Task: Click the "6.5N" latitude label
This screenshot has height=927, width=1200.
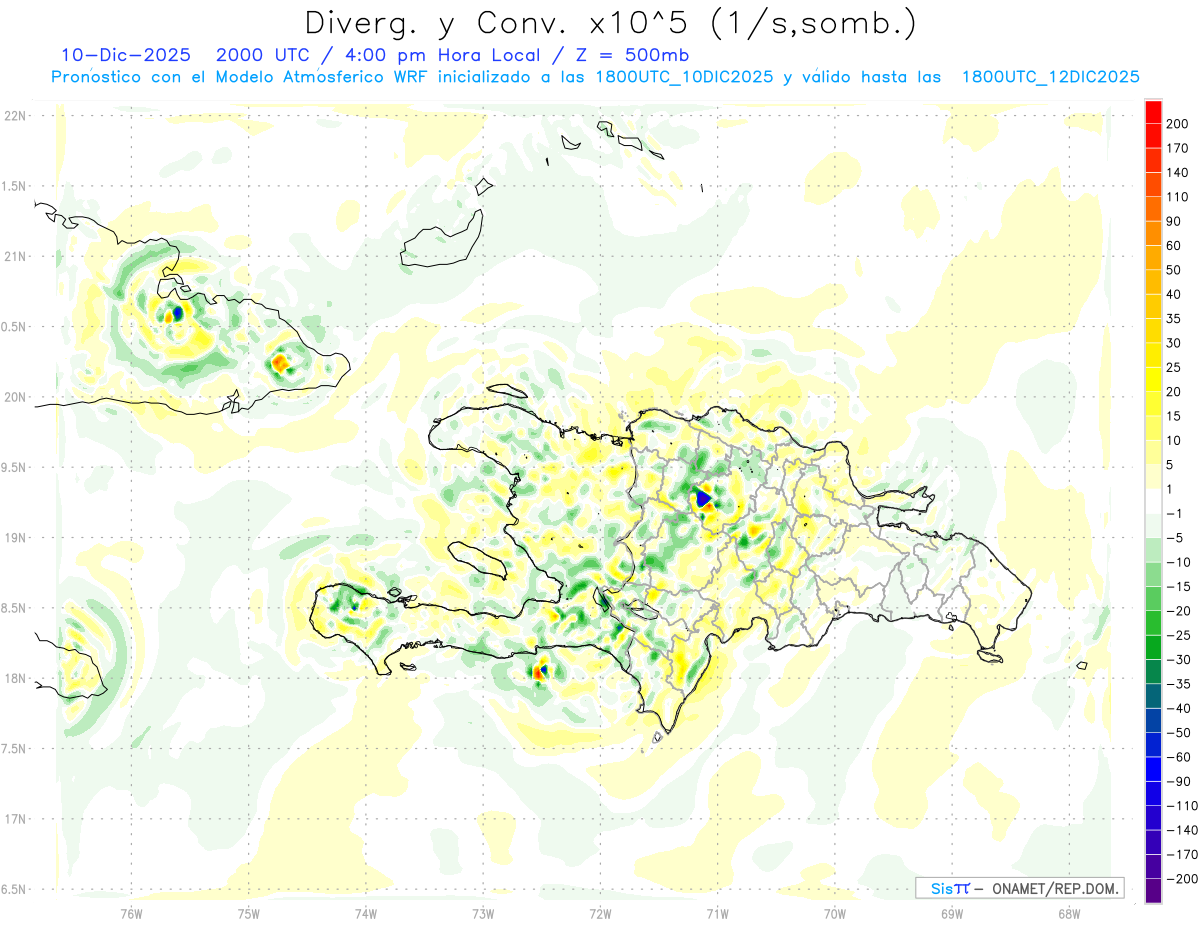Action: click(14, 889)
